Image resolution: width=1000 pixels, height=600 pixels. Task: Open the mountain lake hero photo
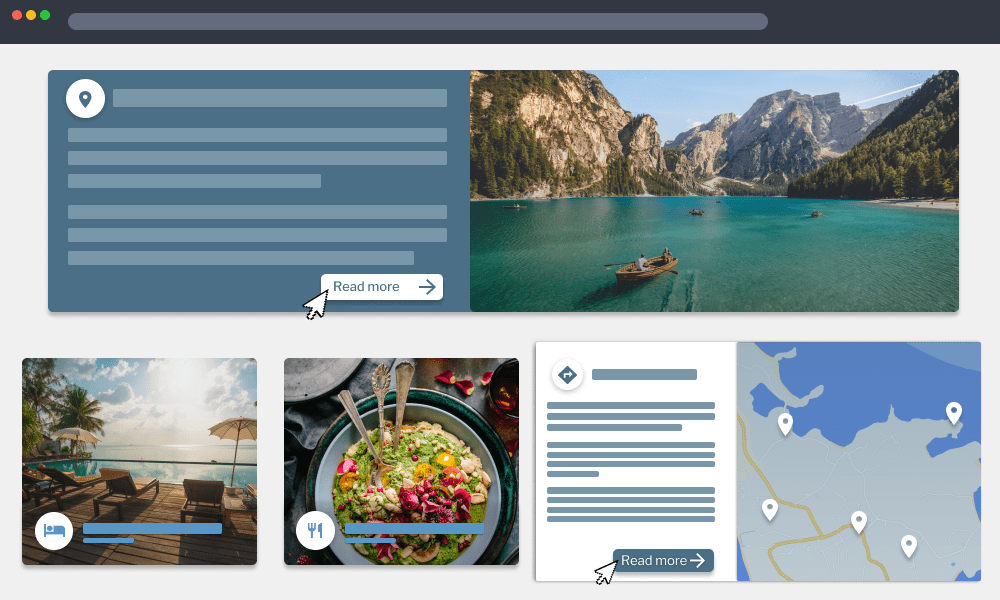tap(714, 190)
